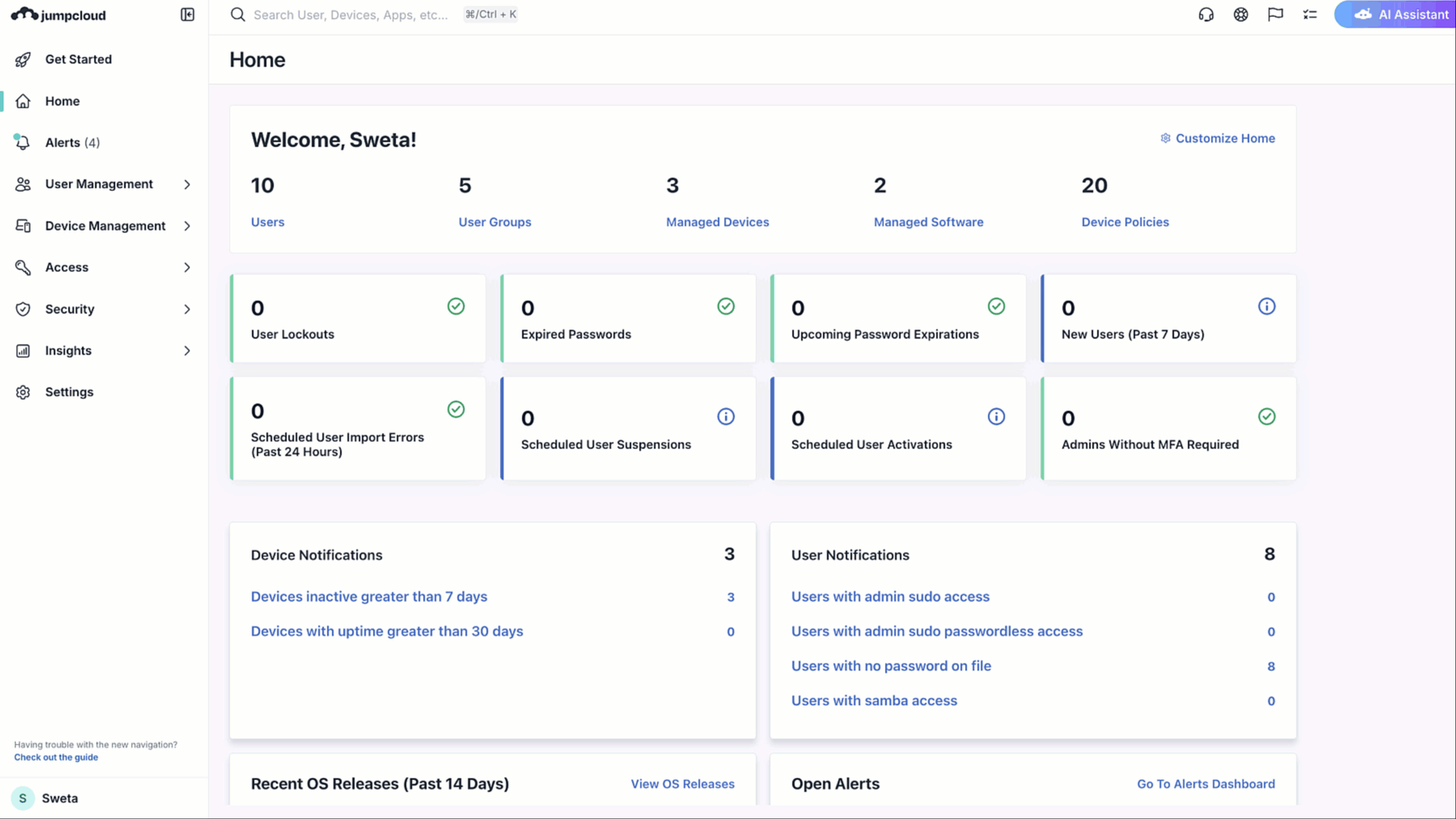
Task: Open the globe icon in the top bar
Action: [1240, 15]
